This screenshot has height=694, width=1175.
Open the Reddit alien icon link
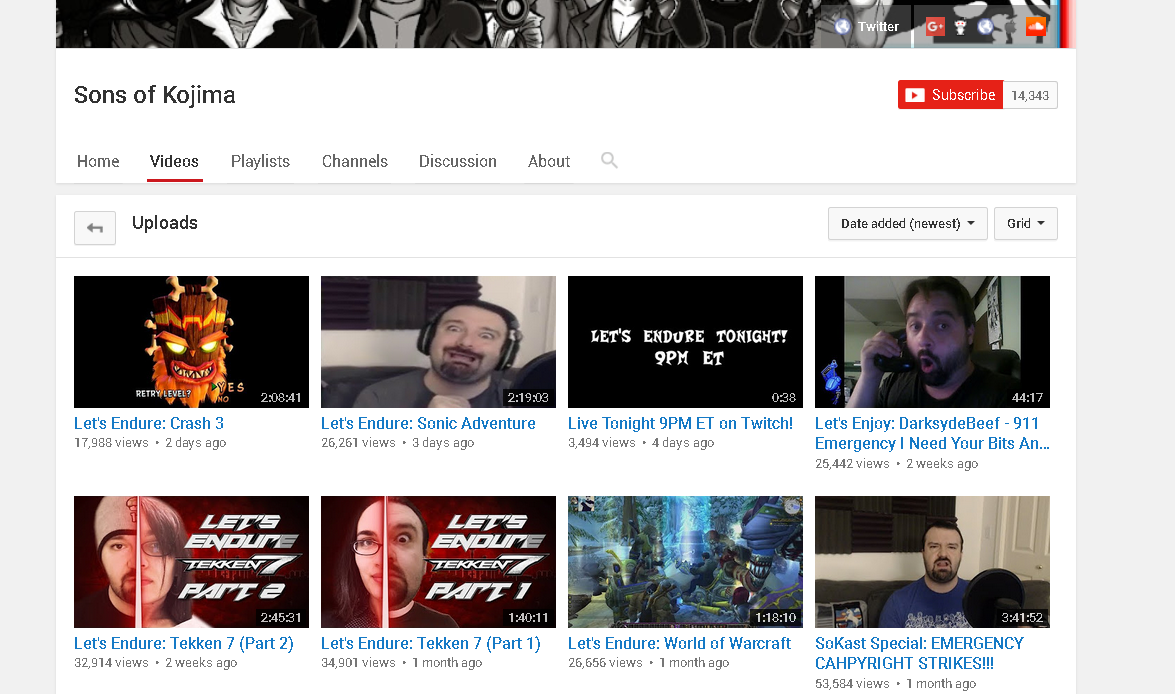point(960,27)
